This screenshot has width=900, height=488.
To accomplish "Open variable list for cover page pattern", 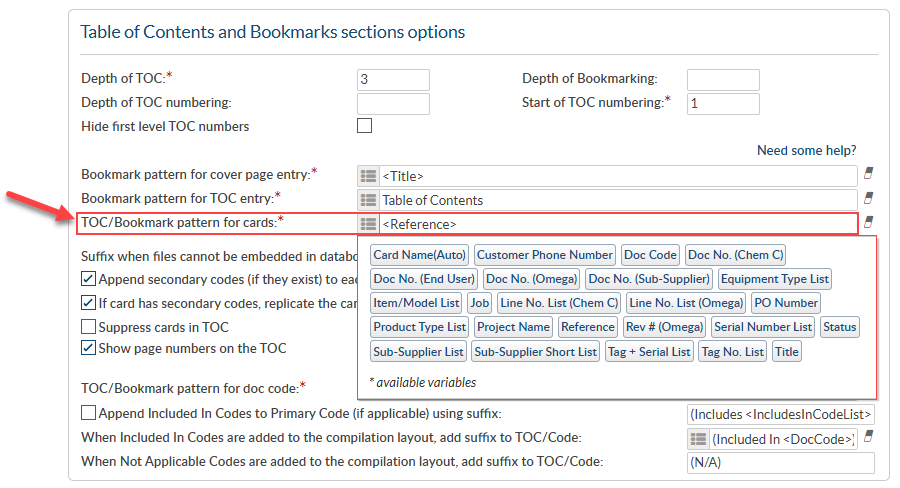I will click(x=368, y=176).
